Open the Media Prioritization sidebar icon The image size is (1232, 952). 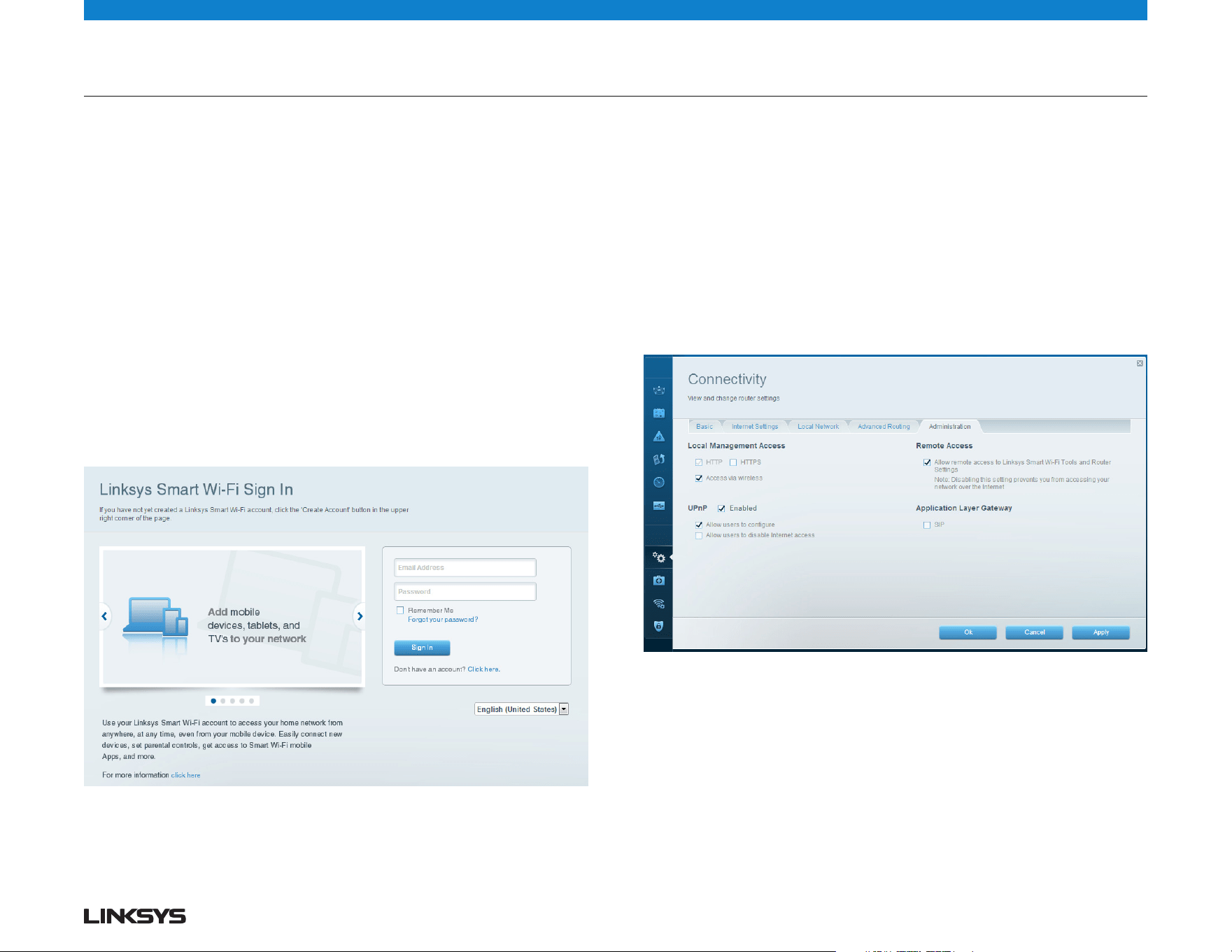(x=658, y=460)
